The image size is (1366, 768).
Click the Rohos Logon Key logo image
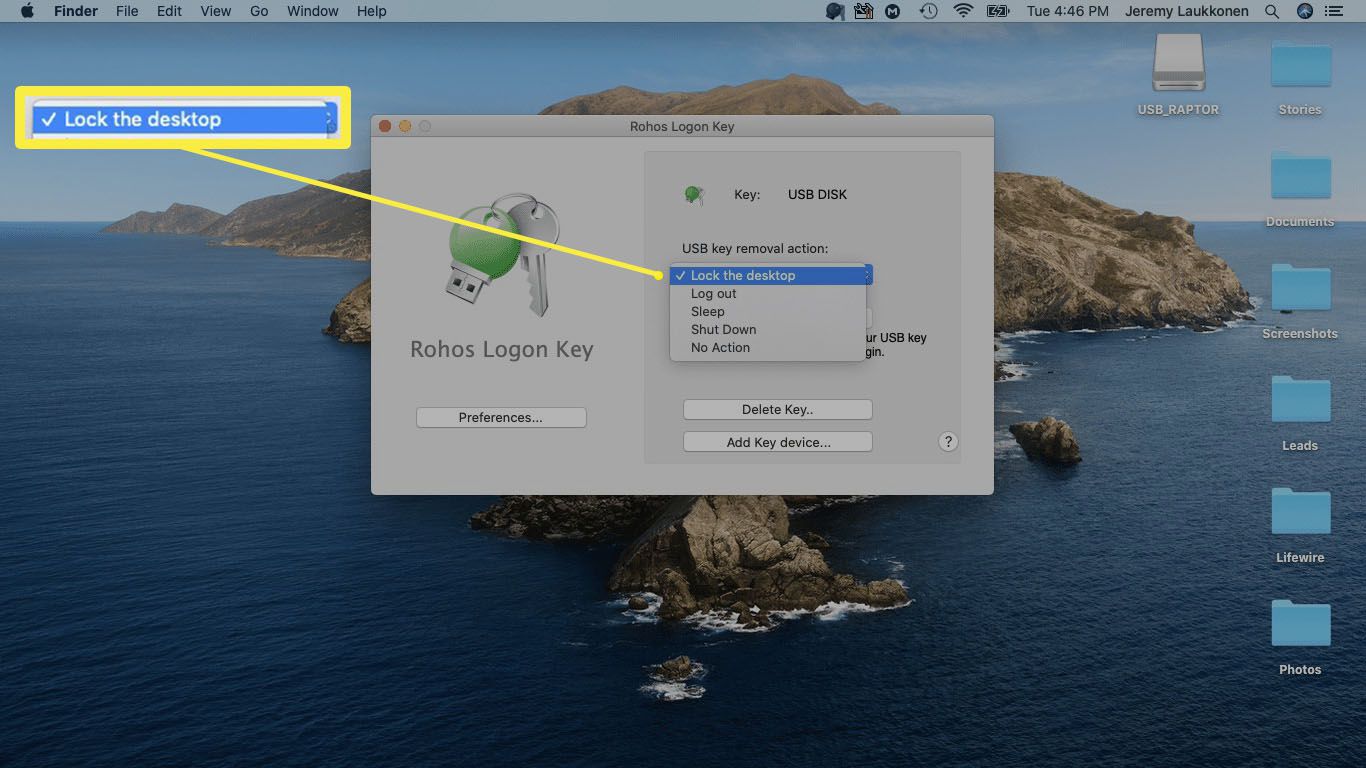coord(502,256)
